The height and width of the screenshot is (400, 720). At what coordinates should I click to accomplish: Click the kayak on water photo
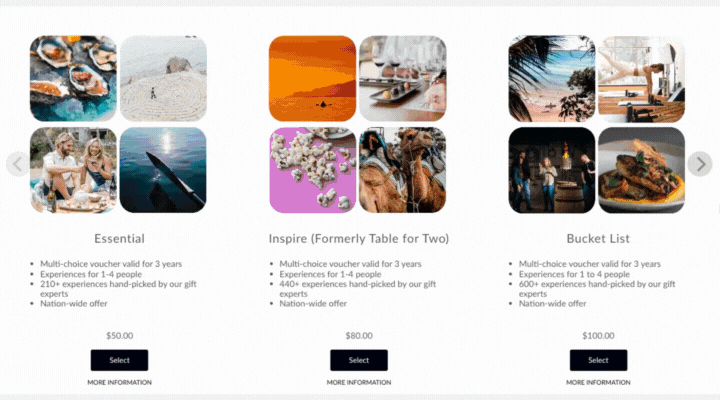(163, 170)
